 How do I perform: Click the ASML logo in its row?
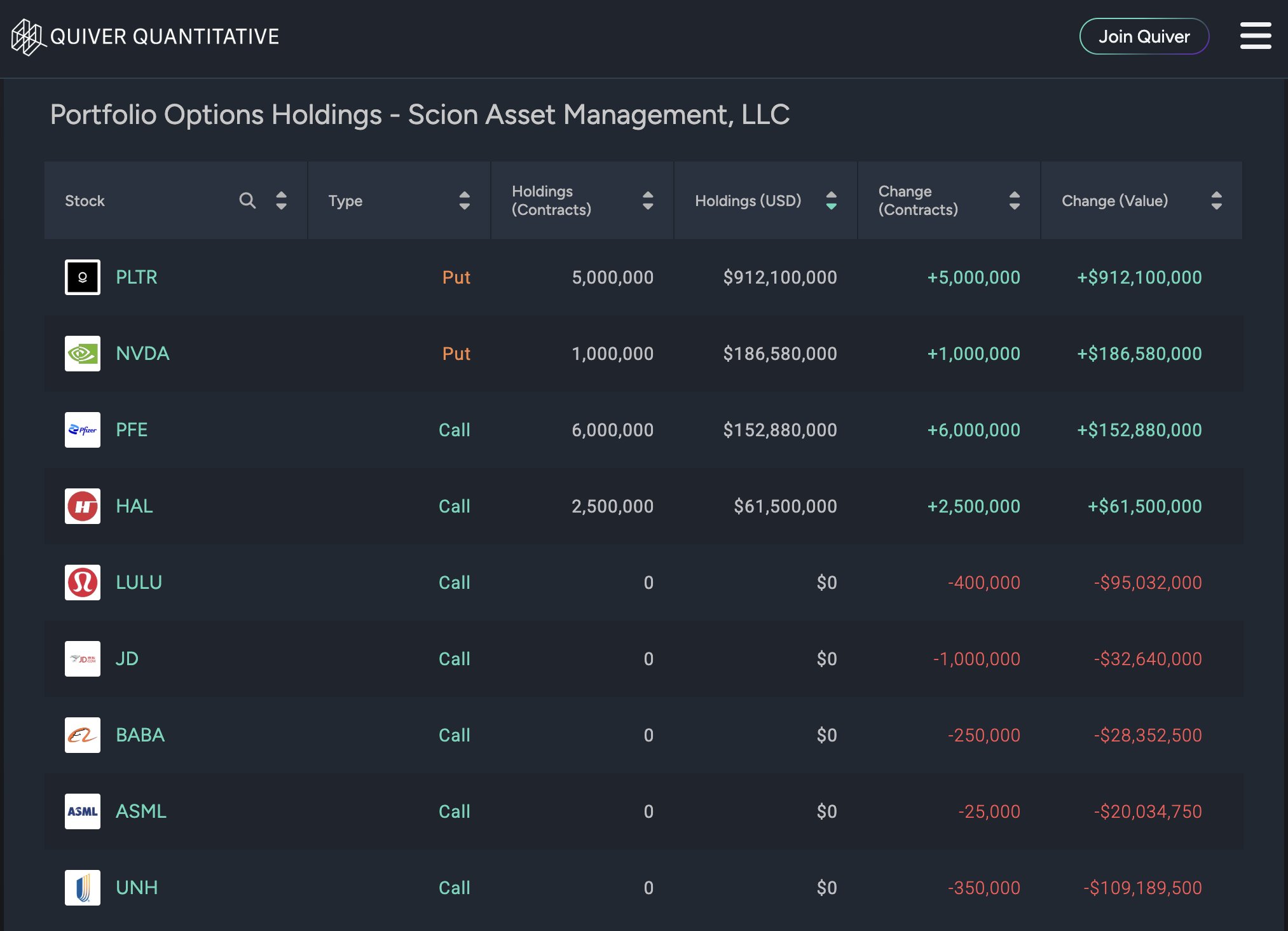point(82,811)
